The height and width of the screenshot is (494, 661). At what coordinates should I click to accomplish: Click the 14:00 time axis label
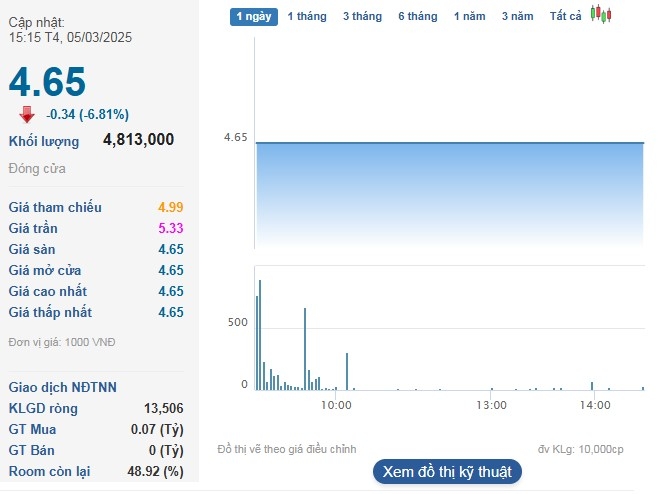coord(594,405)
